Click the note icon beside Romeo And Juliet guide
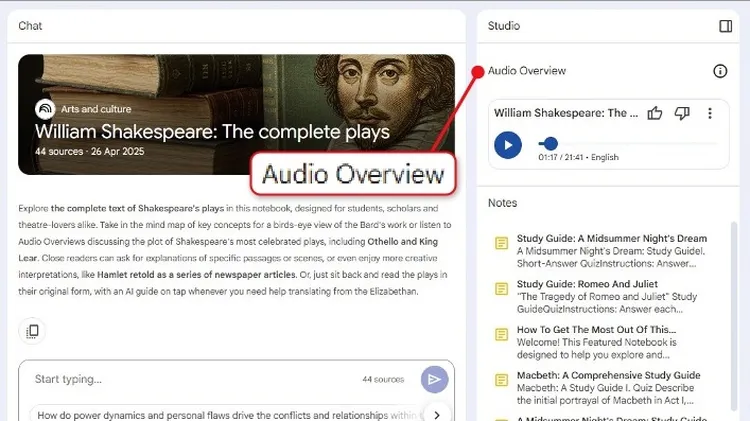This screenshot has width=750, height=421. [501, 289]
